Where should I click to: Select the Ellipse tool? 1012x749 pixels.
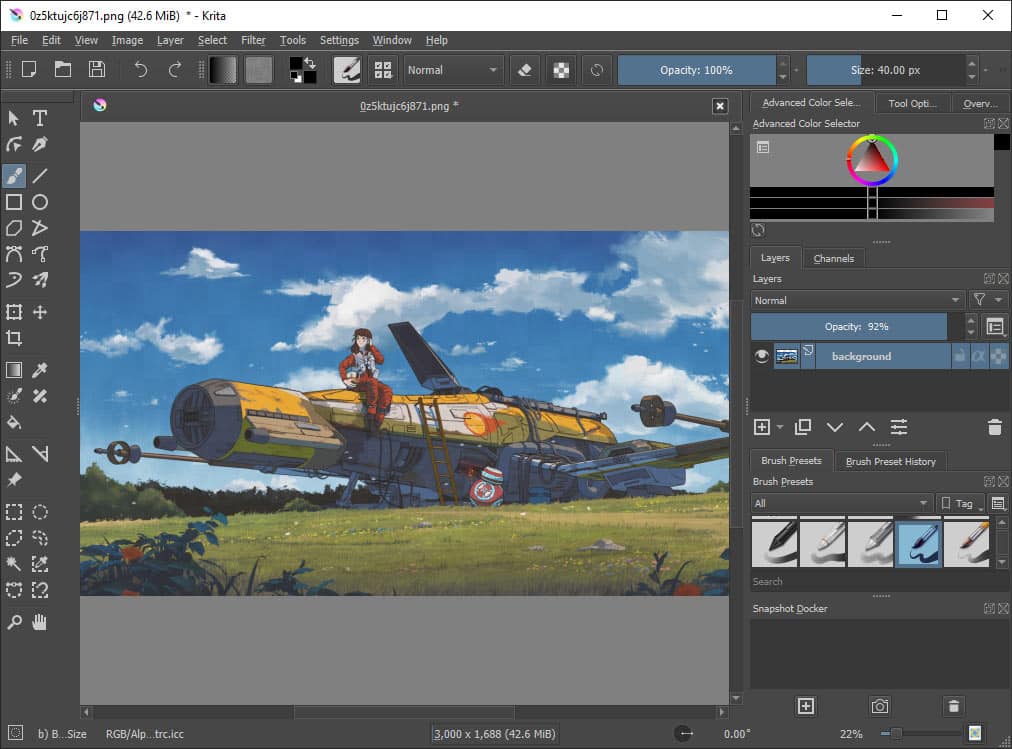click(x=40, y=202)
